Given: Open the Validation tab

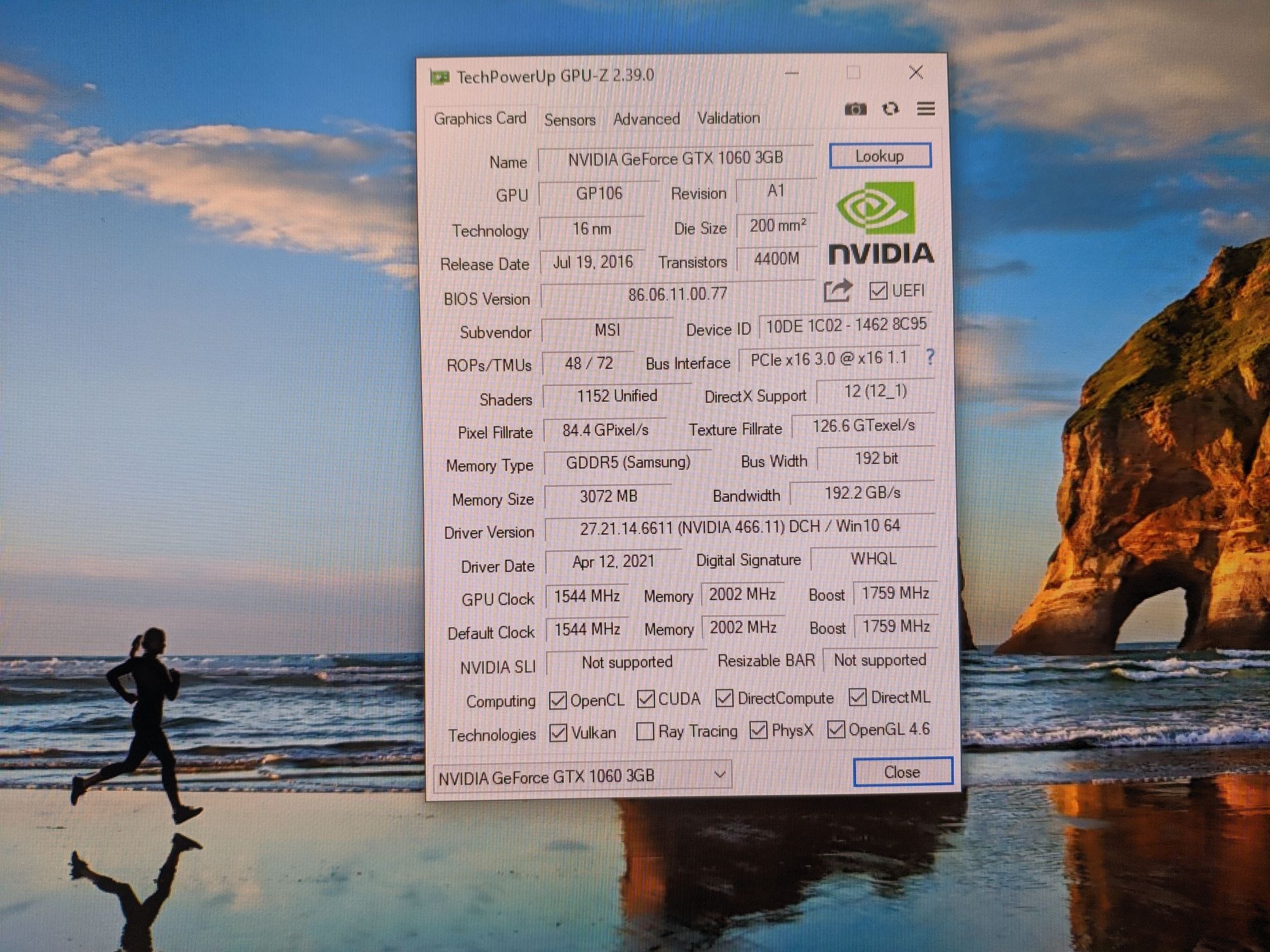Looking at the screenshot, I should [x=728, y=118].
